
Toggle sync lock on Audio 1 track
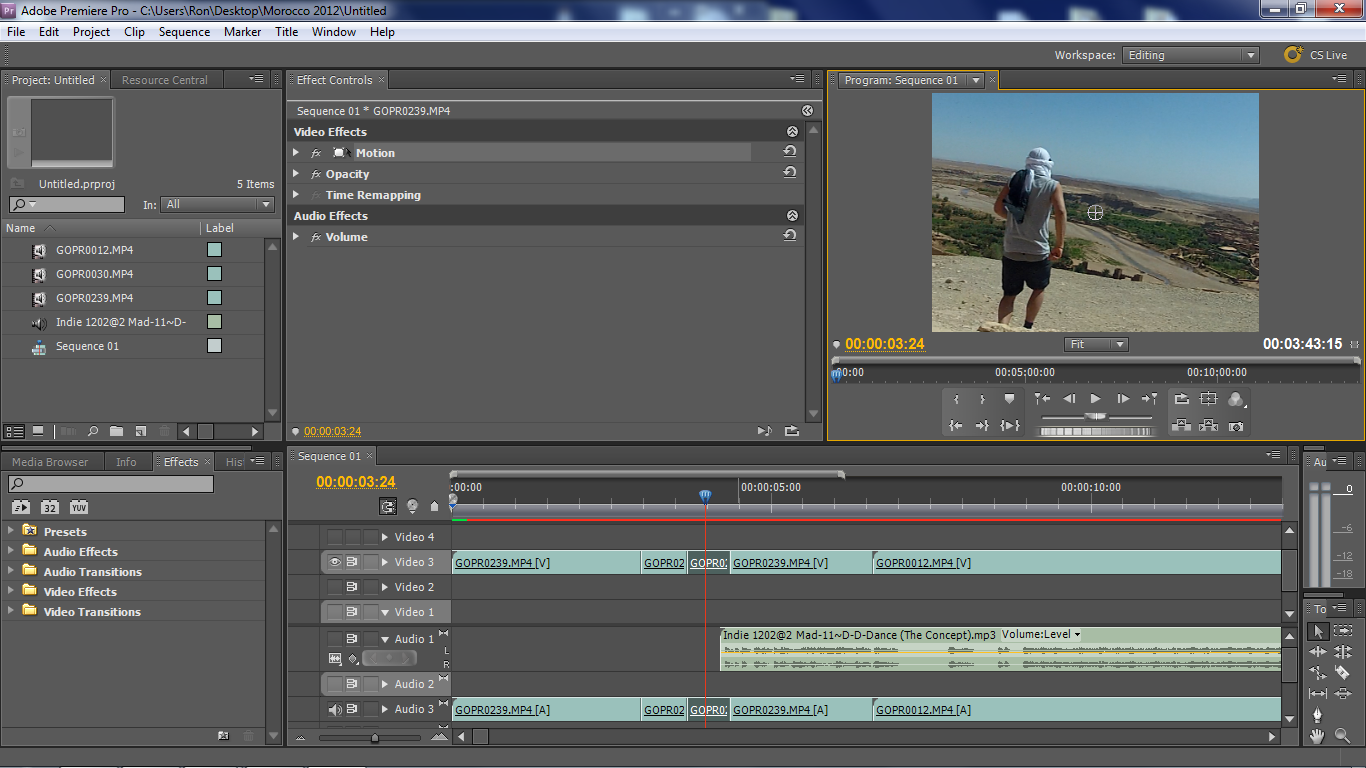click(x=352, y=638)
